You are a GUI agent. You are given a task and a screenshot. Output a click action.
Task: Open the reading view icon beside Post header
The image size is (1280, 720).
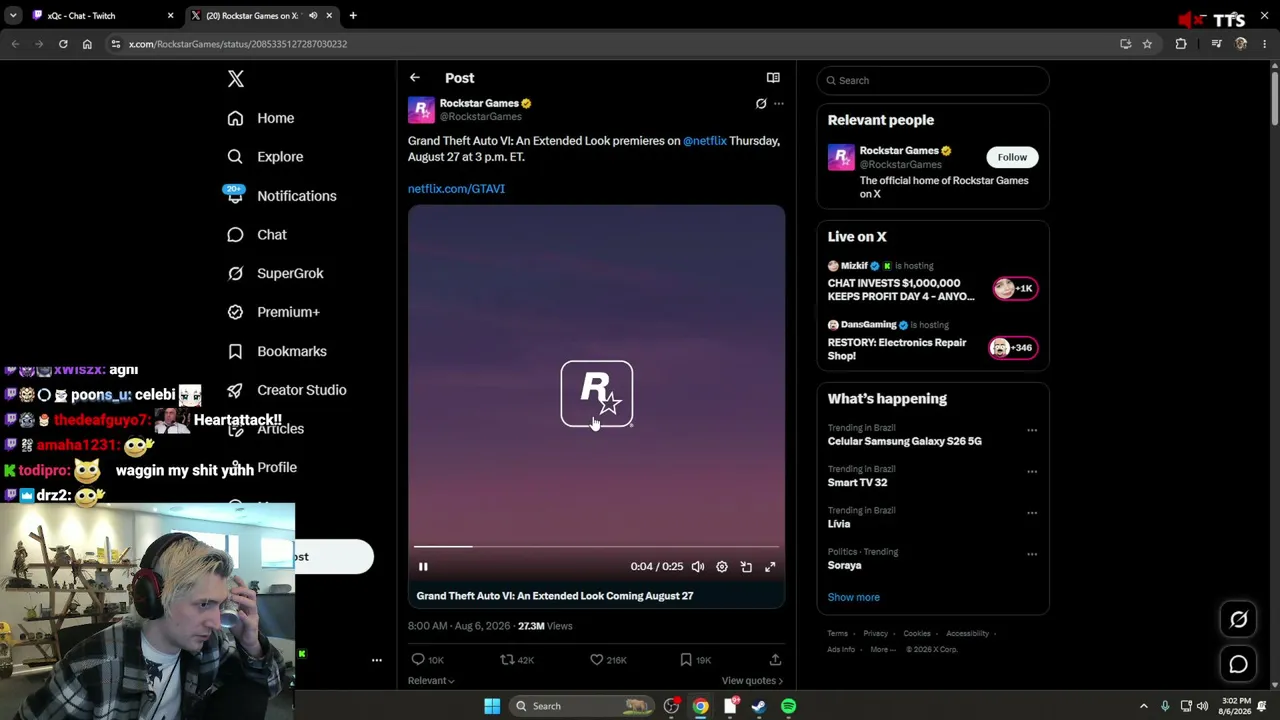773,78
